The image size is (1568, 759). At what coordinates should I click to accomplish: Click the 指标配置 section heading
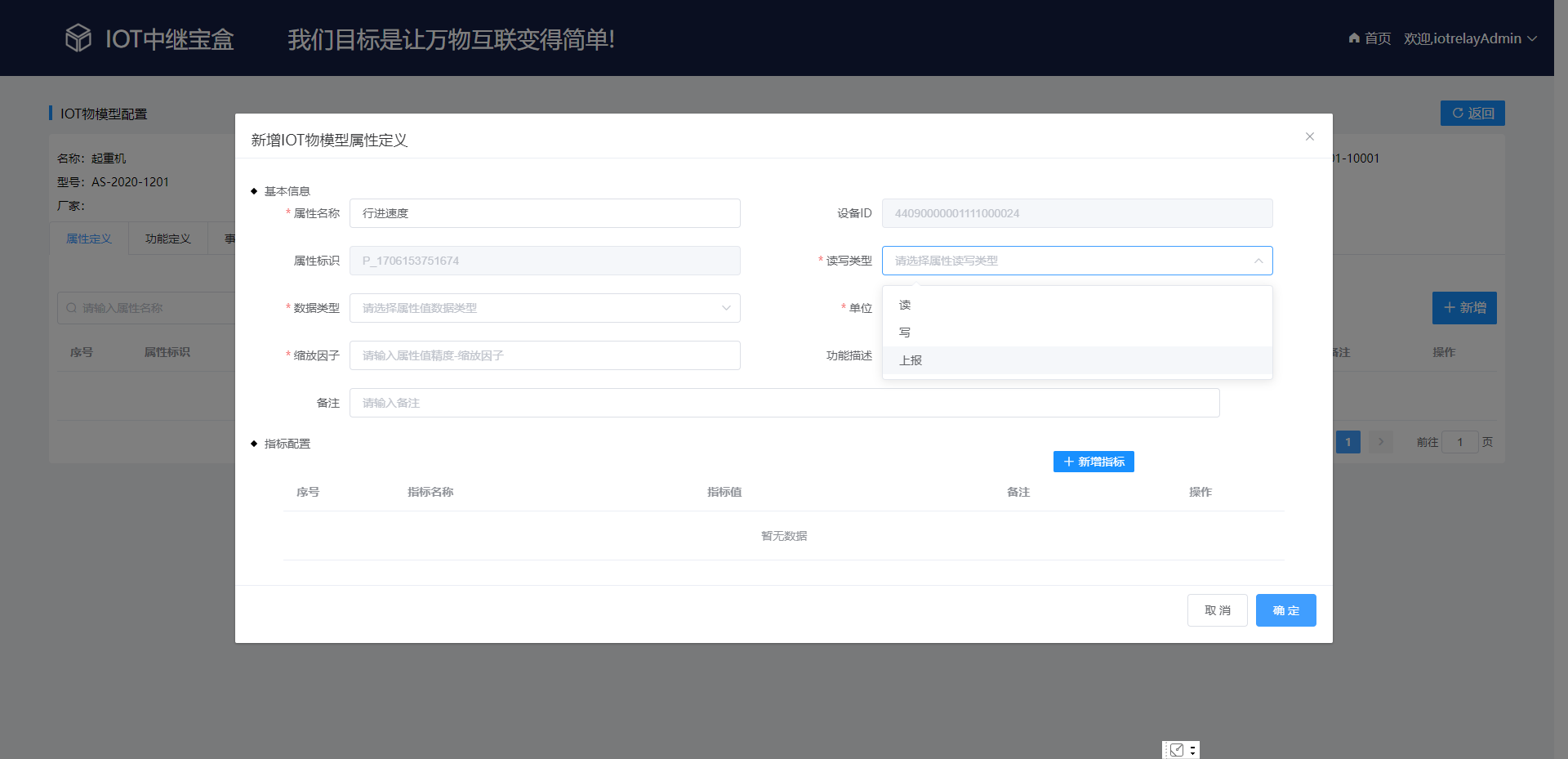coord(287,444)
